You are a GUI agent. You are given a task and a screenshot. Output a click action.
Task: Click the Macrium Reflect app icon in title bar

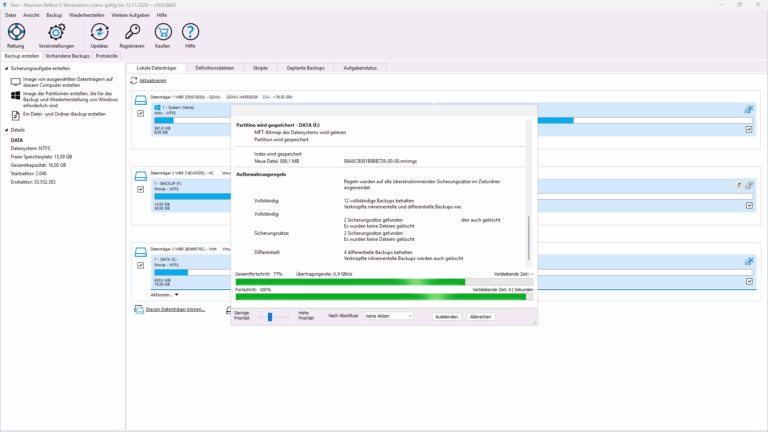click(4, 5)
